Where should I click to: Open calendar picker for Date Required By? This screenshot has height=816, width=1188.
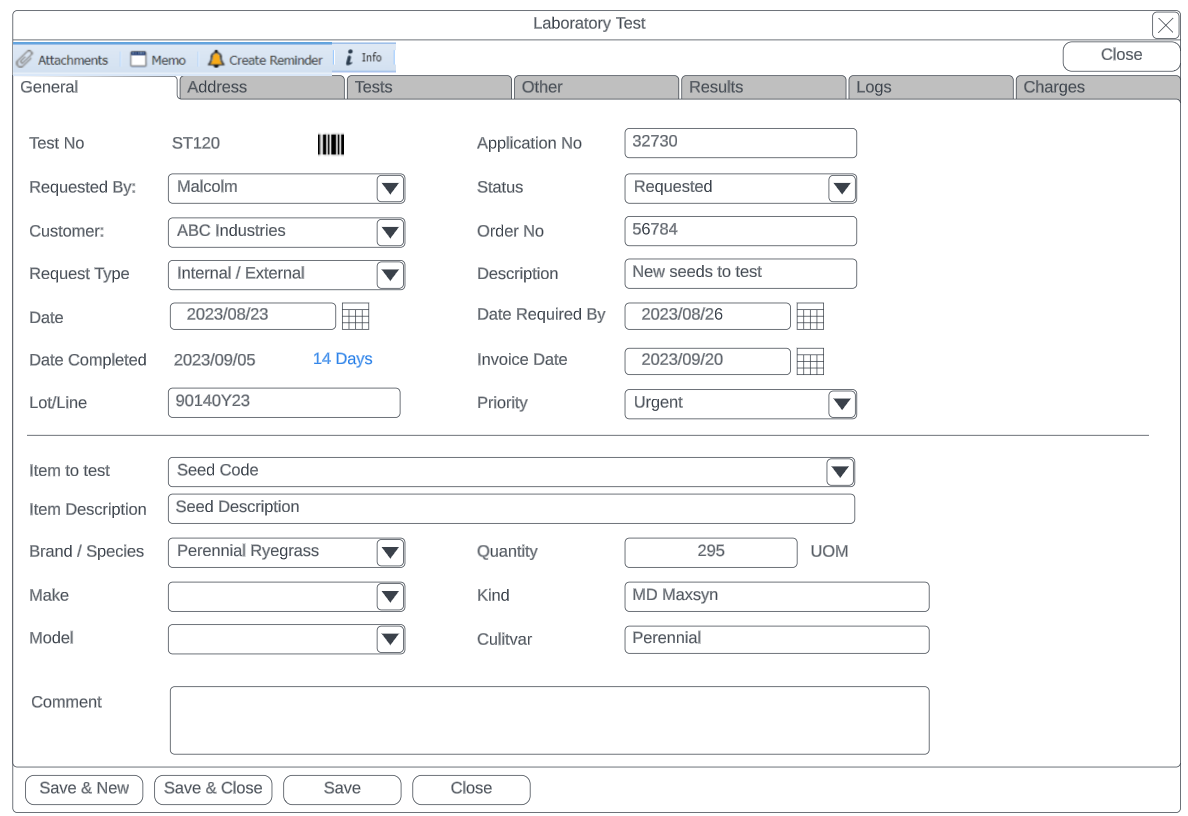pos(810,317)
